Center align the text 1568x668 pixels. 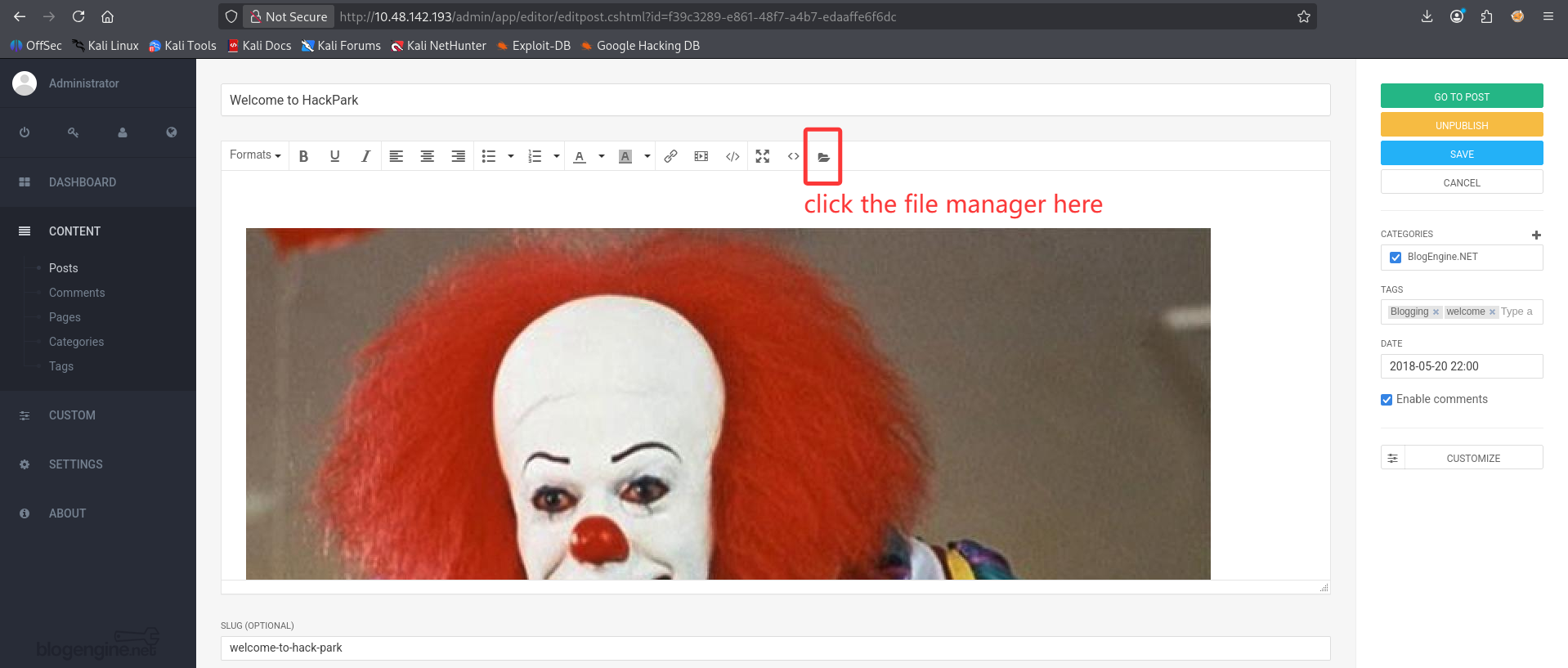click(x=428, y=156)
